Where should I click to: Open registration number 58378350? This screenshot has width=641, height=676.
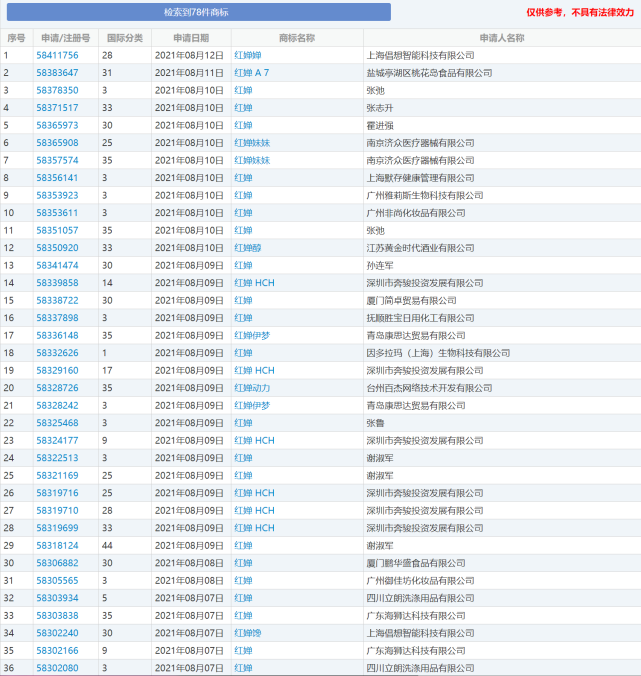tap(57, 90)
